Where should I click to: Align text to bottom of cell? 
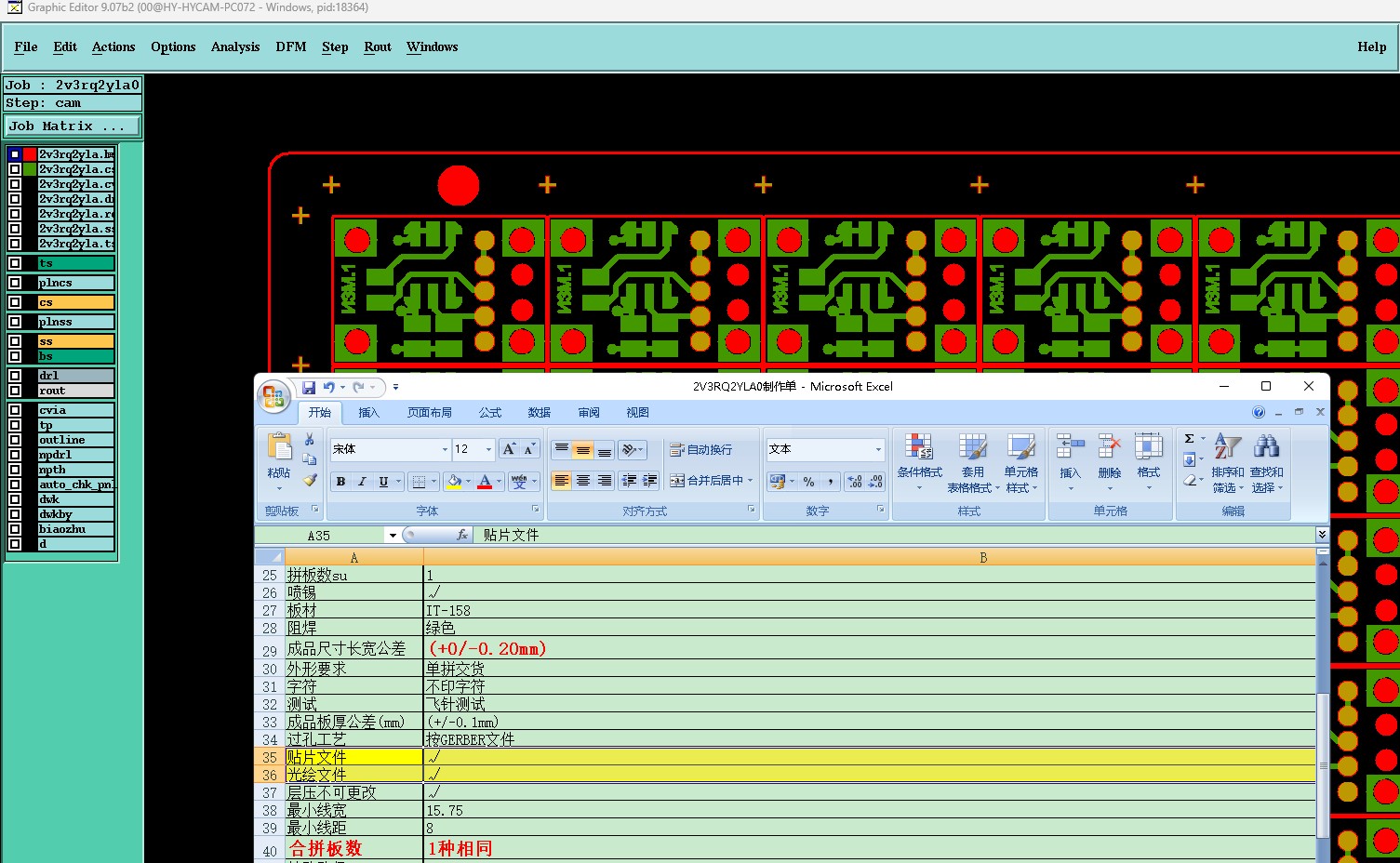tap(605, 449)
